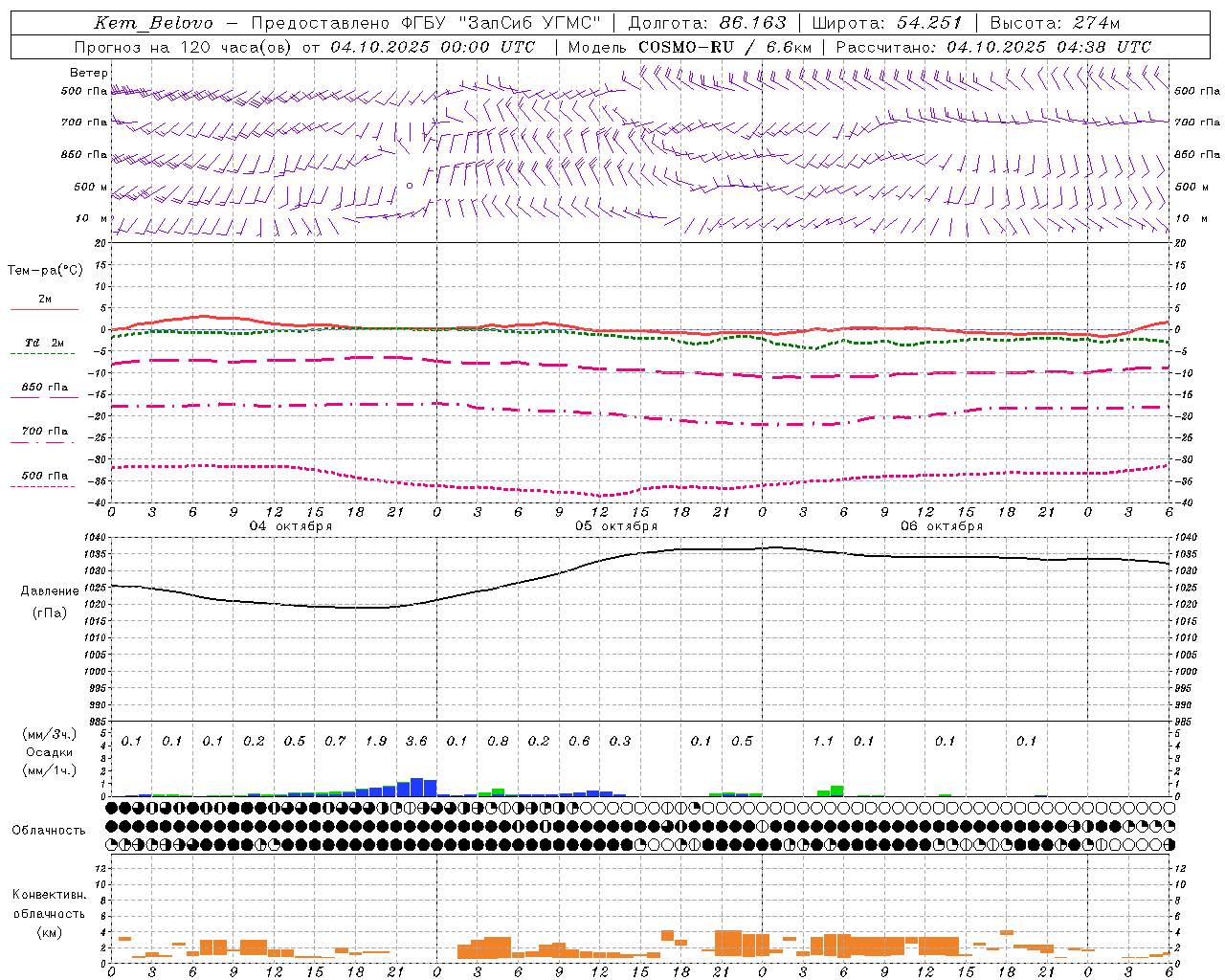The image size is (1225, 980).
Task: Click the model label COSMO-RU / 6.6км
Action: 725,47
